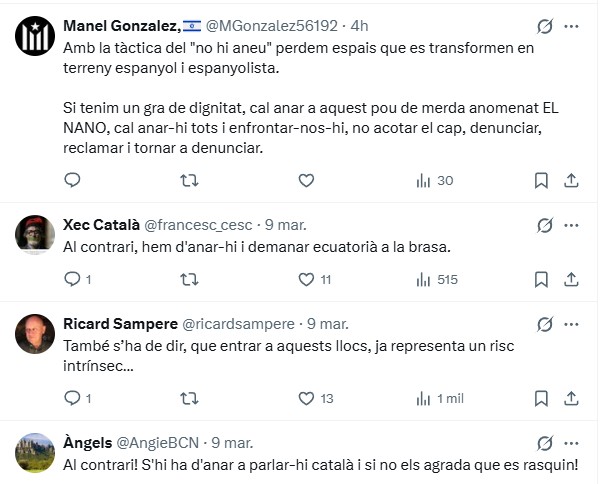Bookmark Manel Gonzalez's tweet

541,180
